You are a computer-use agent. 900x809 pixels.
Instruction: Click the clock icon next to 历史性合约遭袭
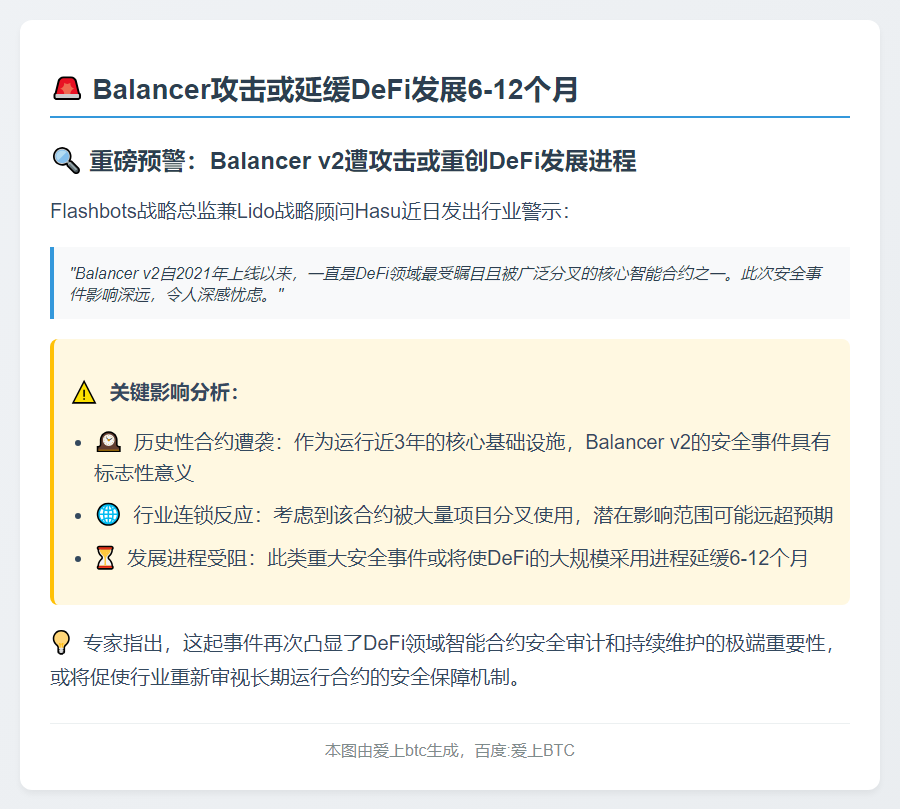[109, 440]
